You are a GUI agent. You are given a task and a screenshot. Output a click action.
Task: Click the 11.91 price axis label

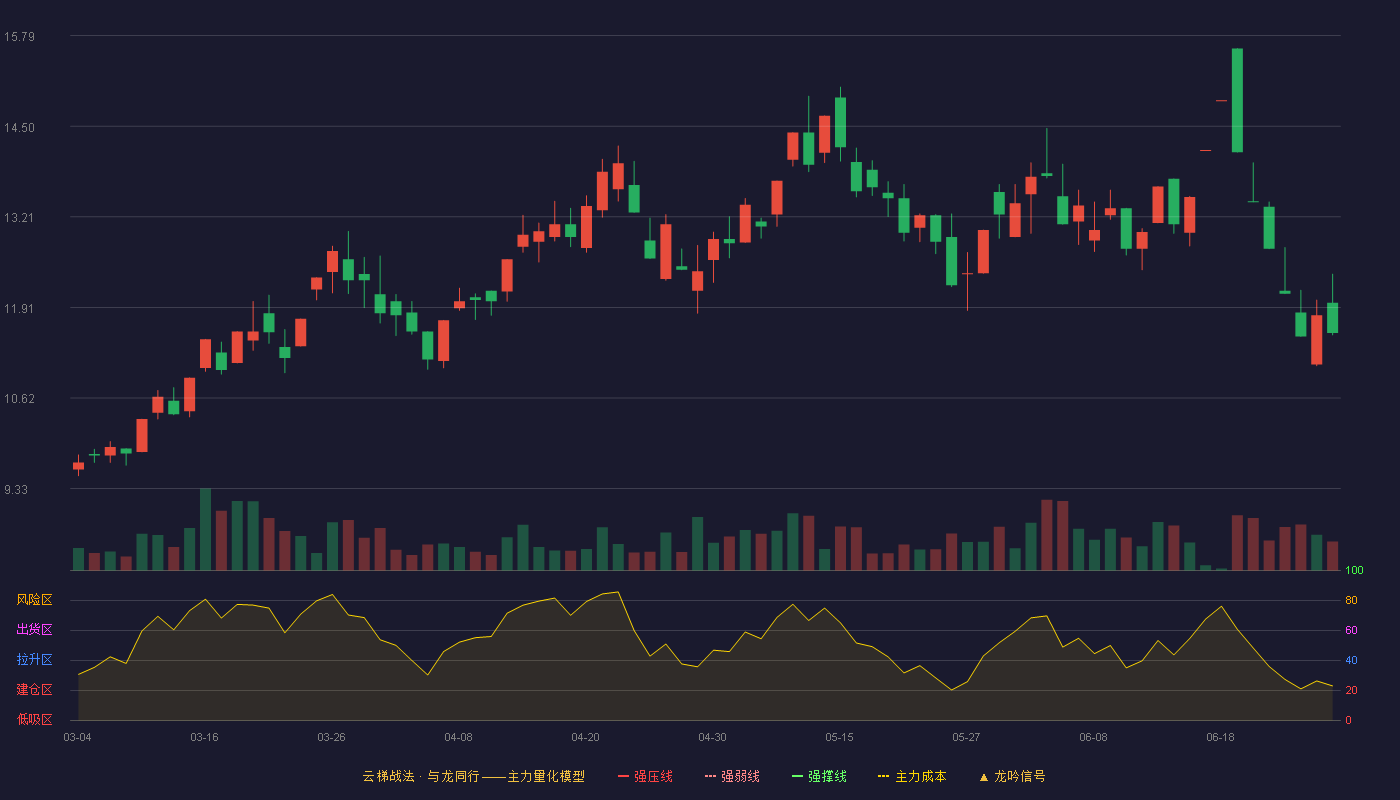20,309
